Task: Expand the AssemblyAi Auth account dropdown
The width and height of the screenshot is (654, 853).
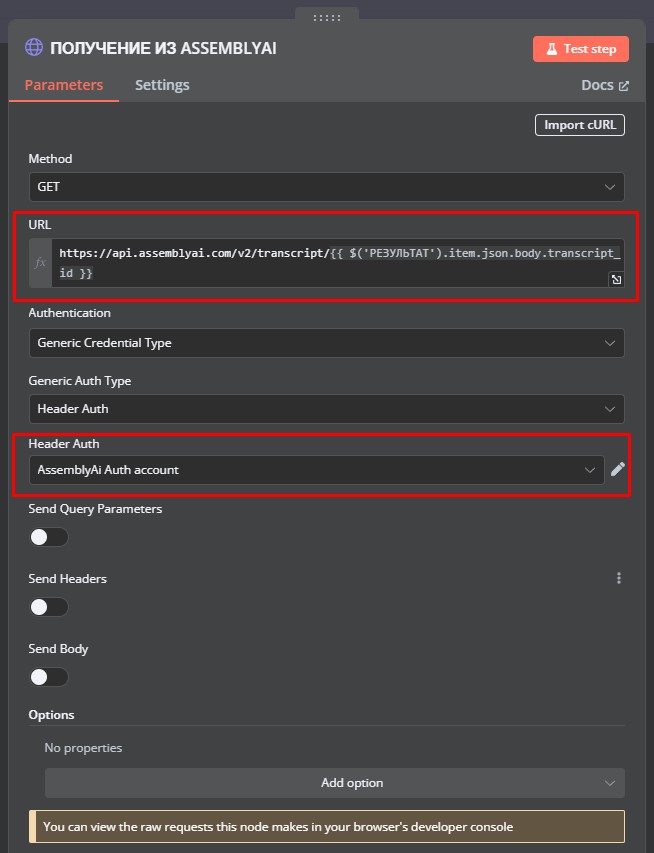Action: [x=317, y=469]
